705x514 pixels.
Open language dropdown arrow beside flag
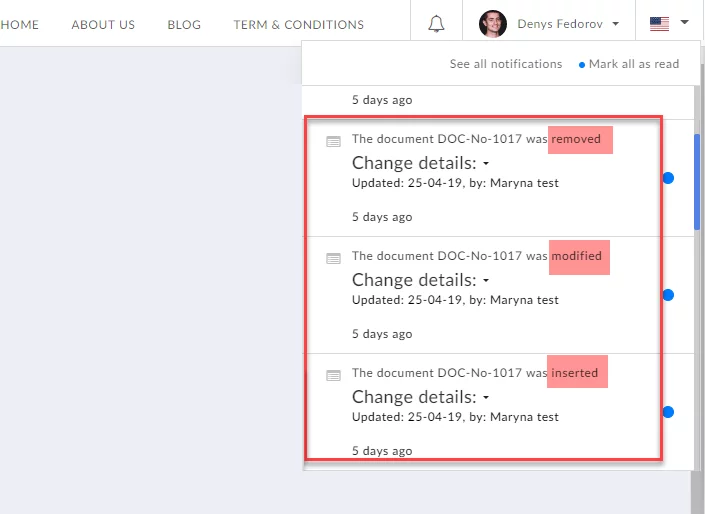click(684, 22)
